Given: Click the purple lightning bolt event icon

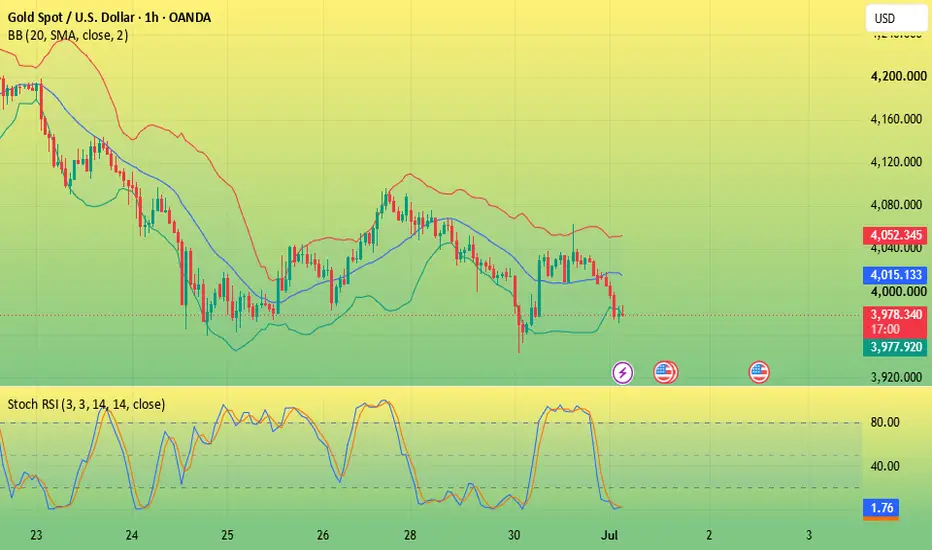Looking at the screenshot, I should click(622, 373).
